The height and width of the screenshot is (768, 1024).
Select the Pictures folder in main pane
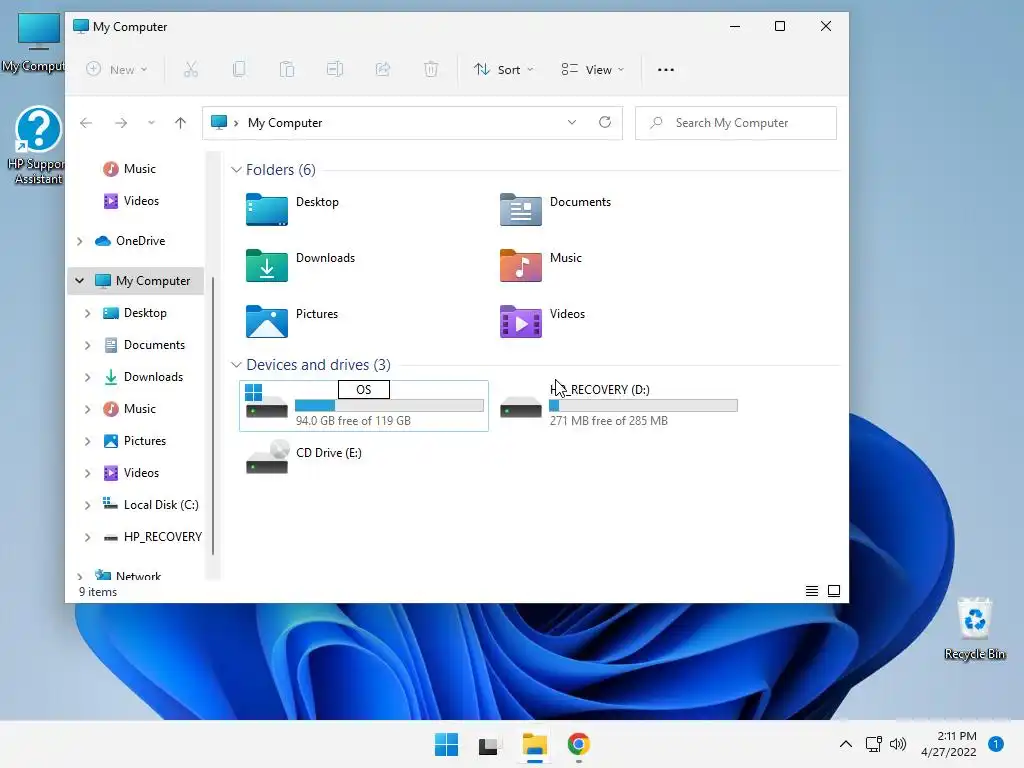click(x=292, y=321)
